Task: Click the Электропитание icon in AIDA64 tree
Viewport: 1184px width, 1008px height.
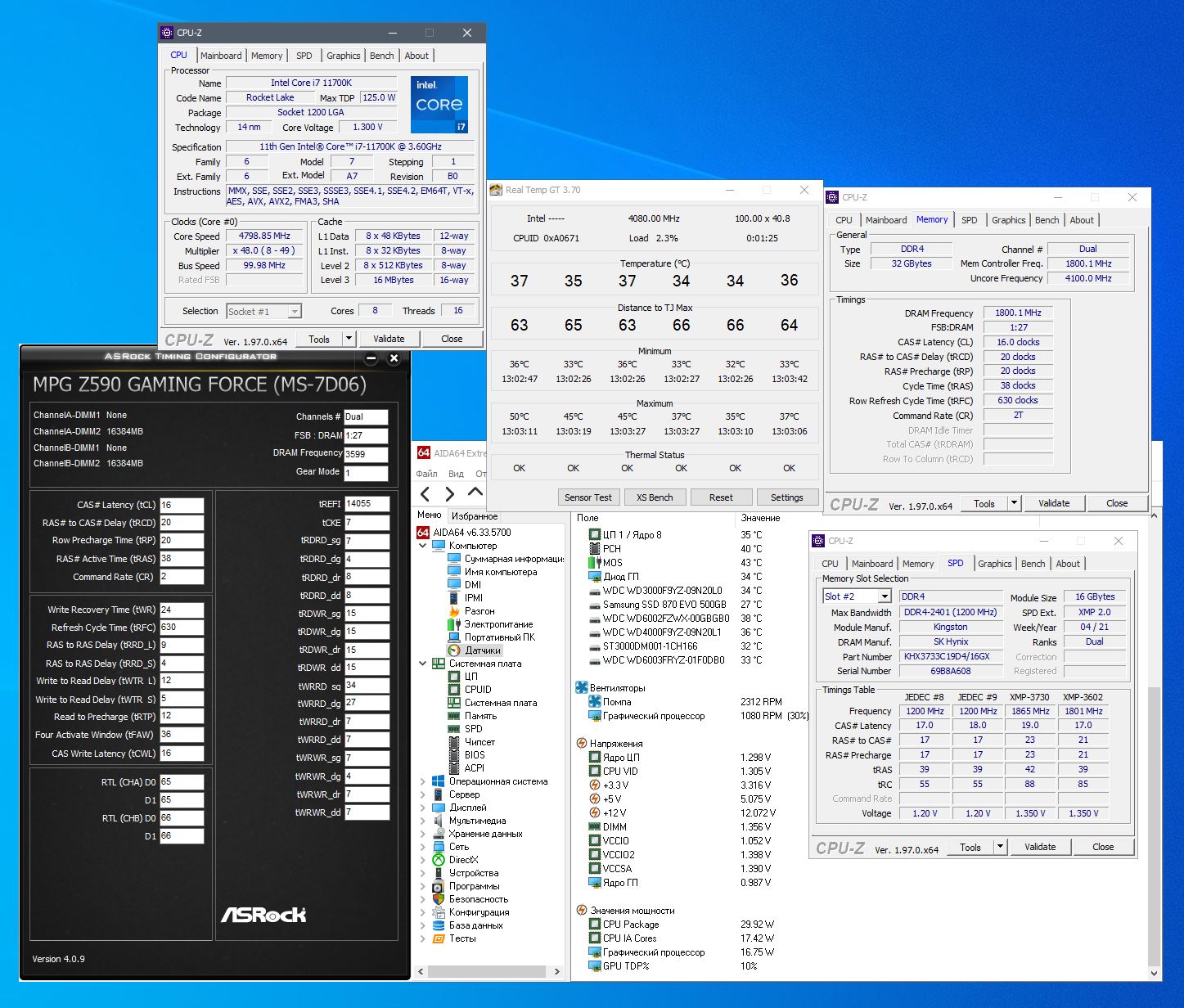Action: tap(454, 624)
